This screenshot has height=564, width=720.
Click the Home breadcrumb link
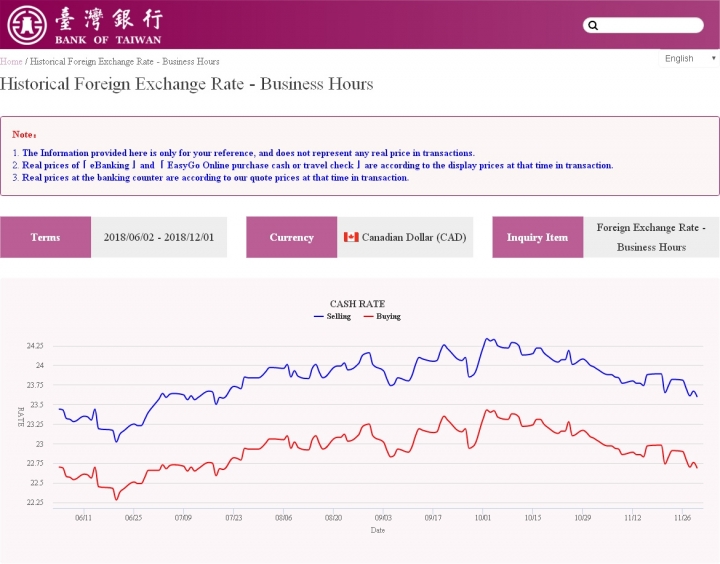[11, 62]
